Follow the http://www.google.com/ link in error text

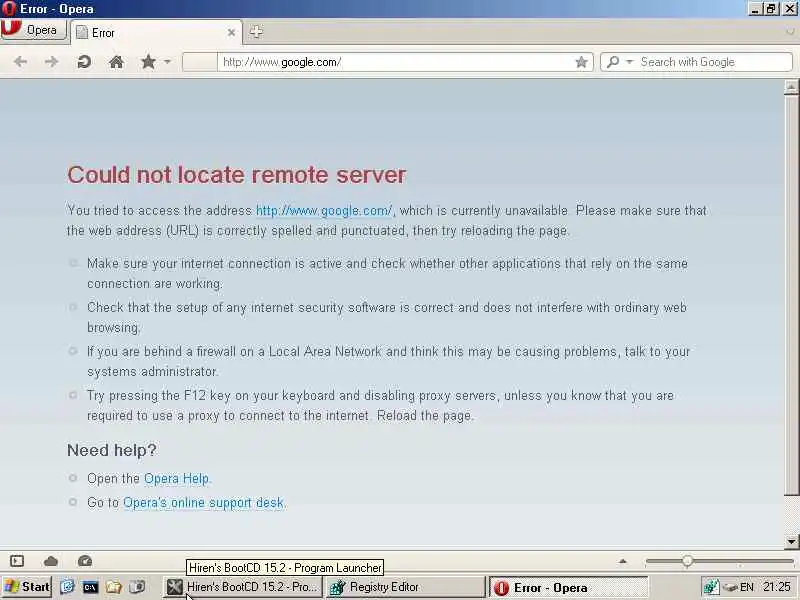(x=324, y=210)
